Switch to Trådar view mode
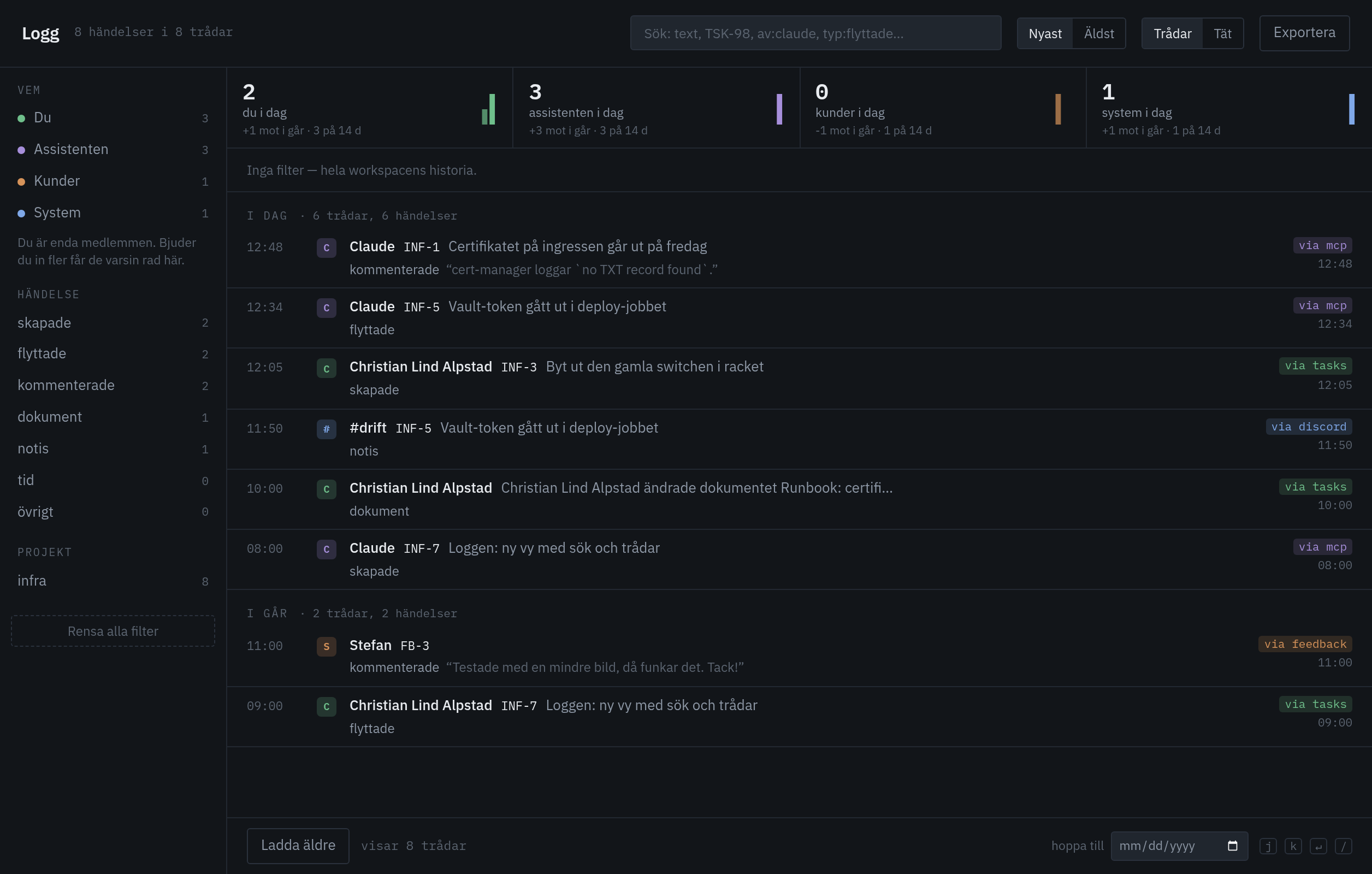 point(1172,34)
